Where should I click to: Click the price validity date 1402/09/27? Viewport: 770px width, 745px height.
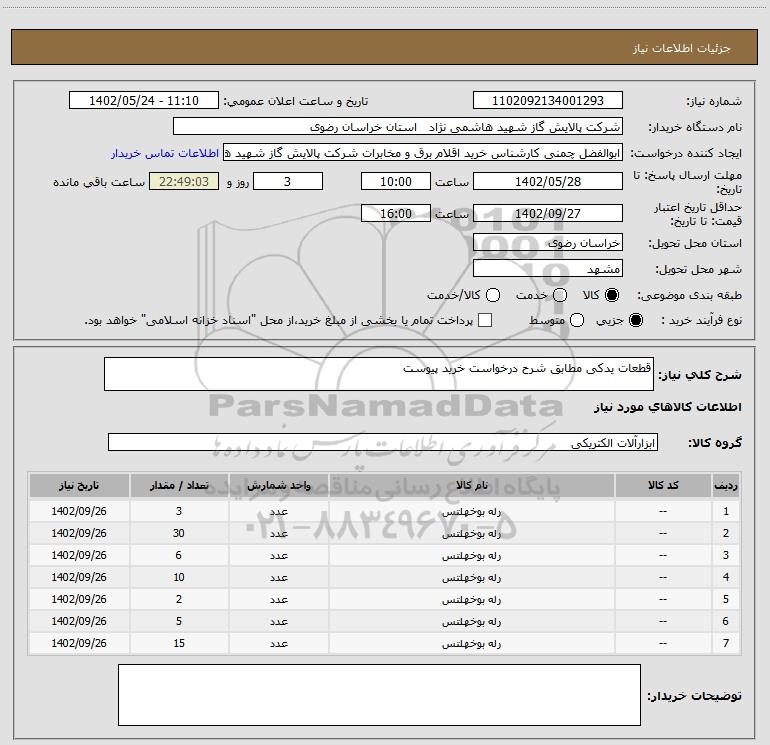tap(547, 213)
